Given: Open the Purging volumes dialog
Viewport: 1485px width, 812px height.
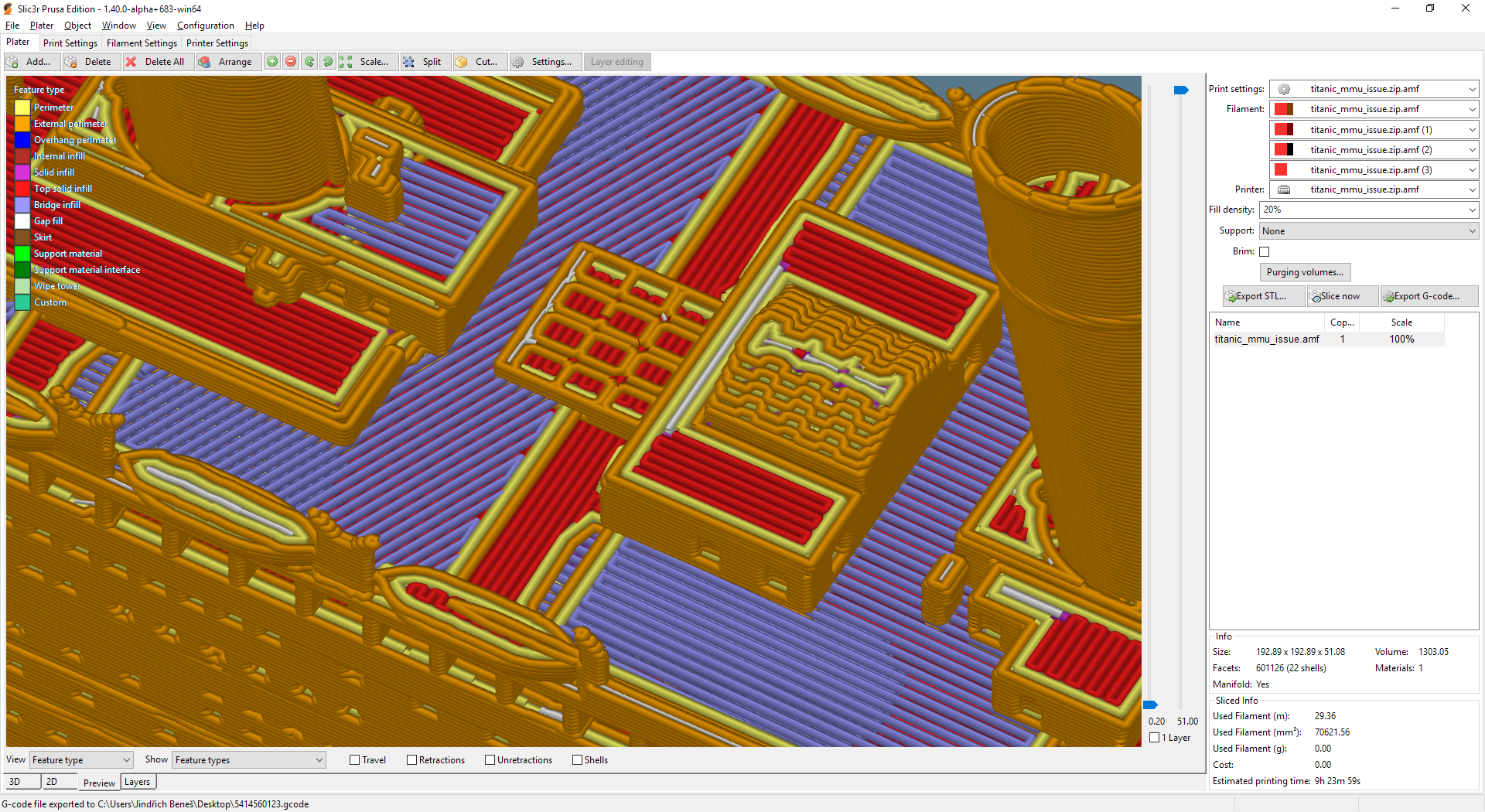Looking at the screenshot, I should (1305, 272).
